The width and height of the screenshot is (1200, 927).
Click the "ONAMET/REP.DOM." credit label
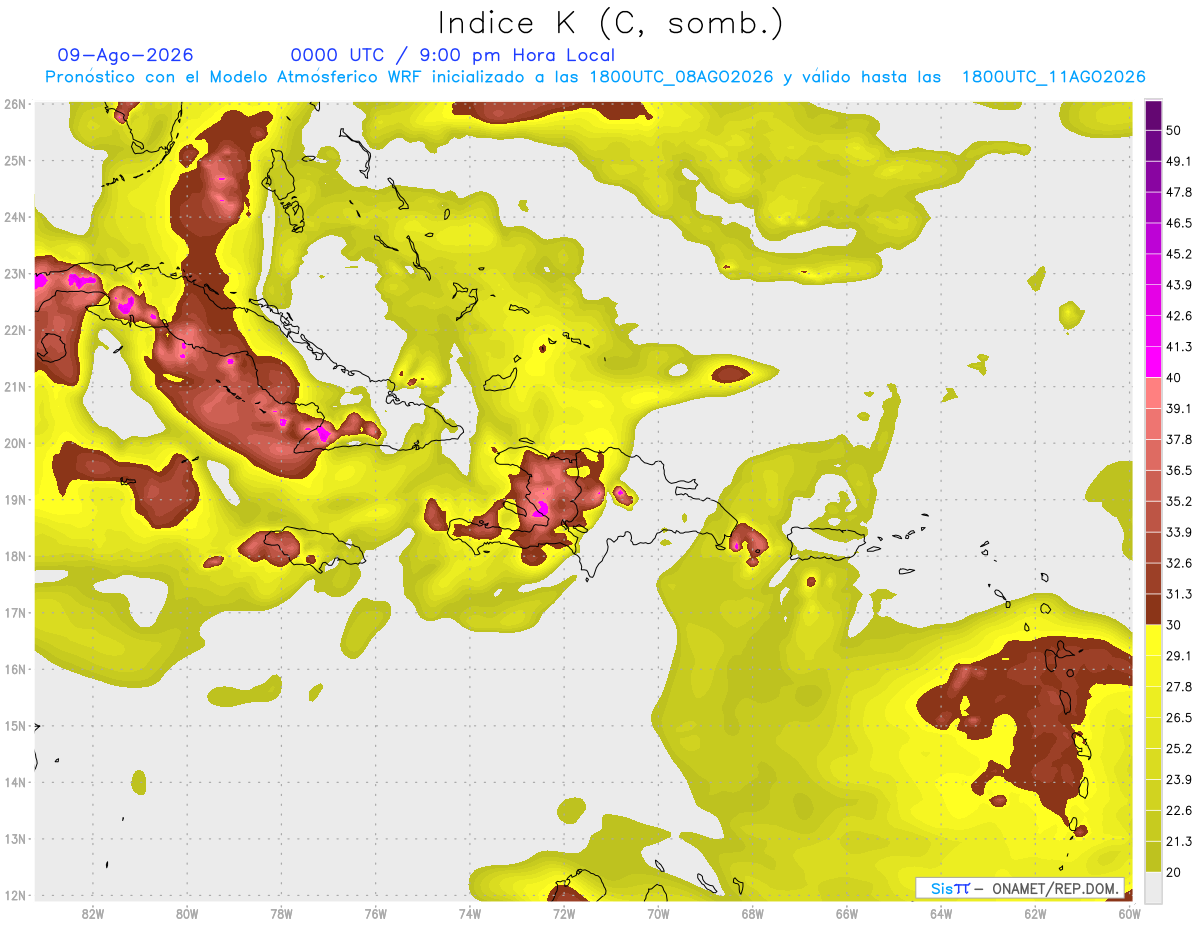[x=1056, y=888]
